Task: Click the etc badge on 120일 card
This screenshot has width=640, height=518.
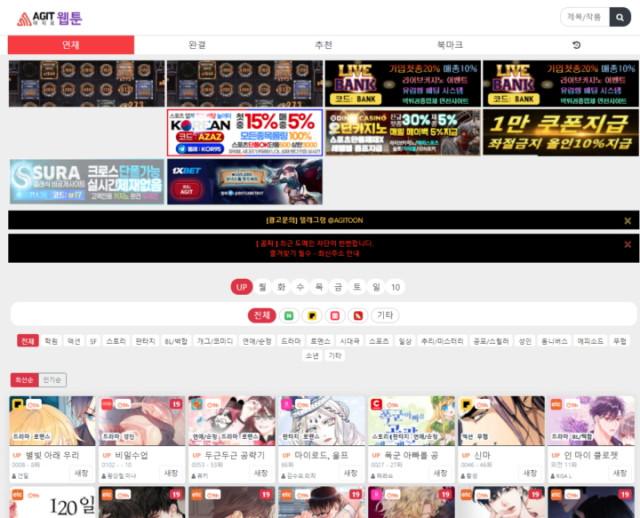Action: pos(18,494)
